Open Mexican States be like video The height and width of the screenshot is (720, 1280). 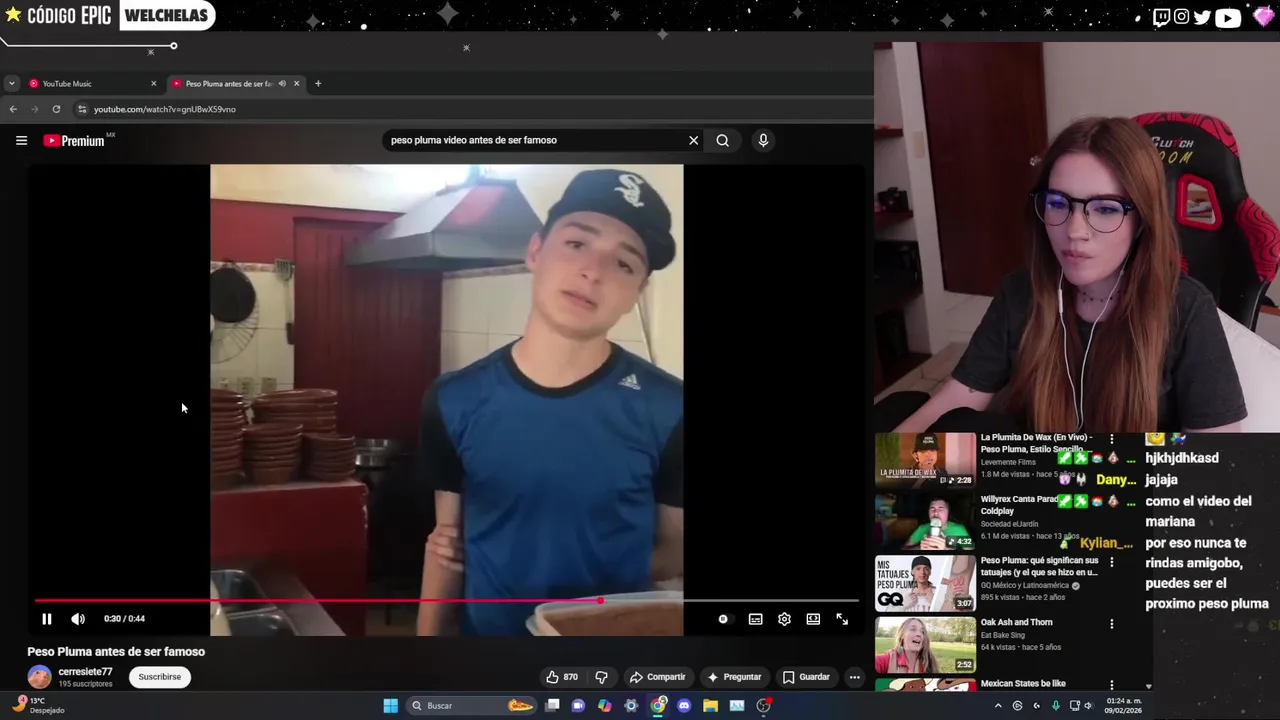coord(1023,684)
